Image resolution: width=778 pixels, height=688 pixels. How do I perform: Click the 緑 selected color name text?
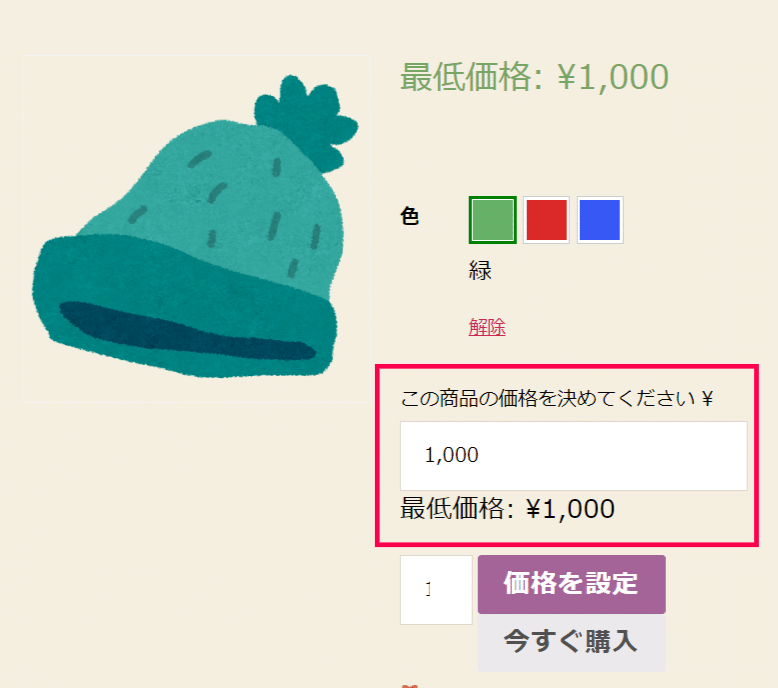pyautogui.click(x=480, y=271)
